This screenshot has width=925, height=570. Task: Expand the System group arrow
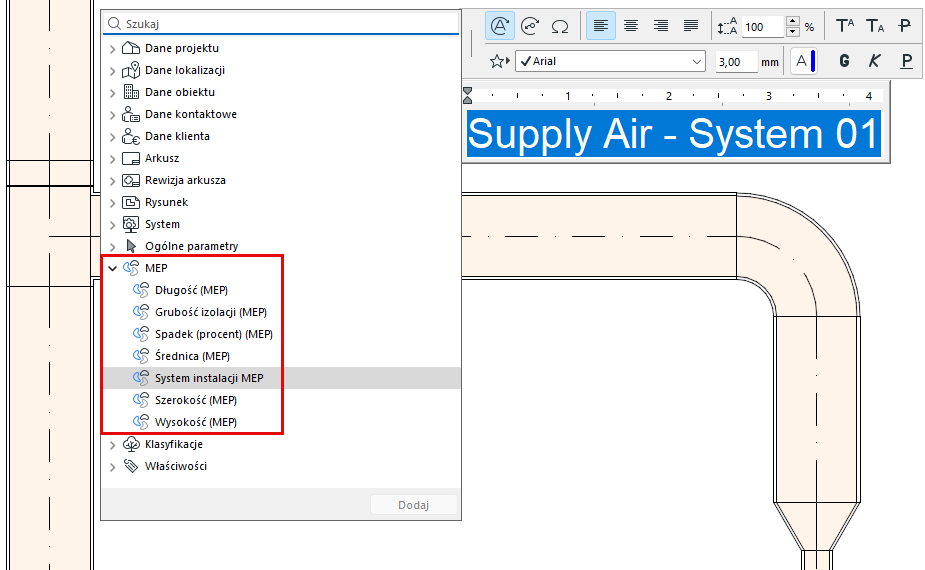[112, 225]
